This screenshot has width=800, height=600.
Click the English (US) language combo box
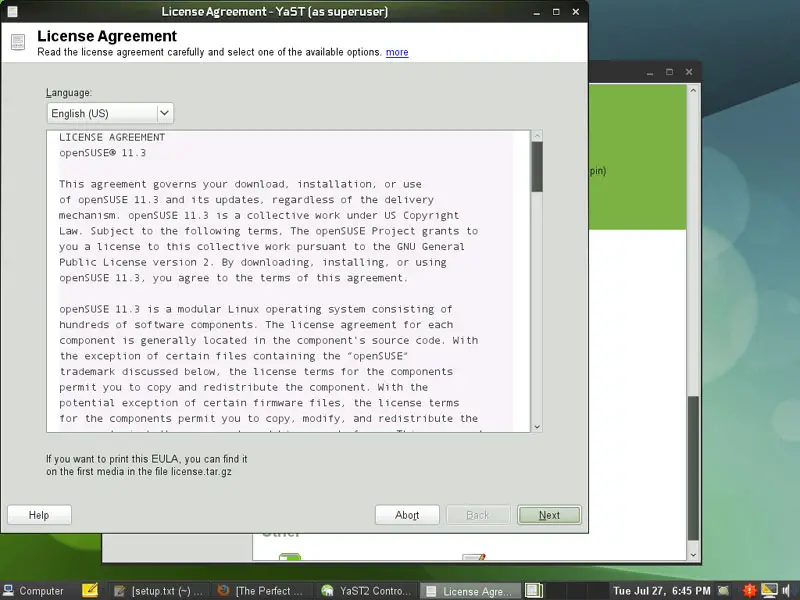[110, 113]
